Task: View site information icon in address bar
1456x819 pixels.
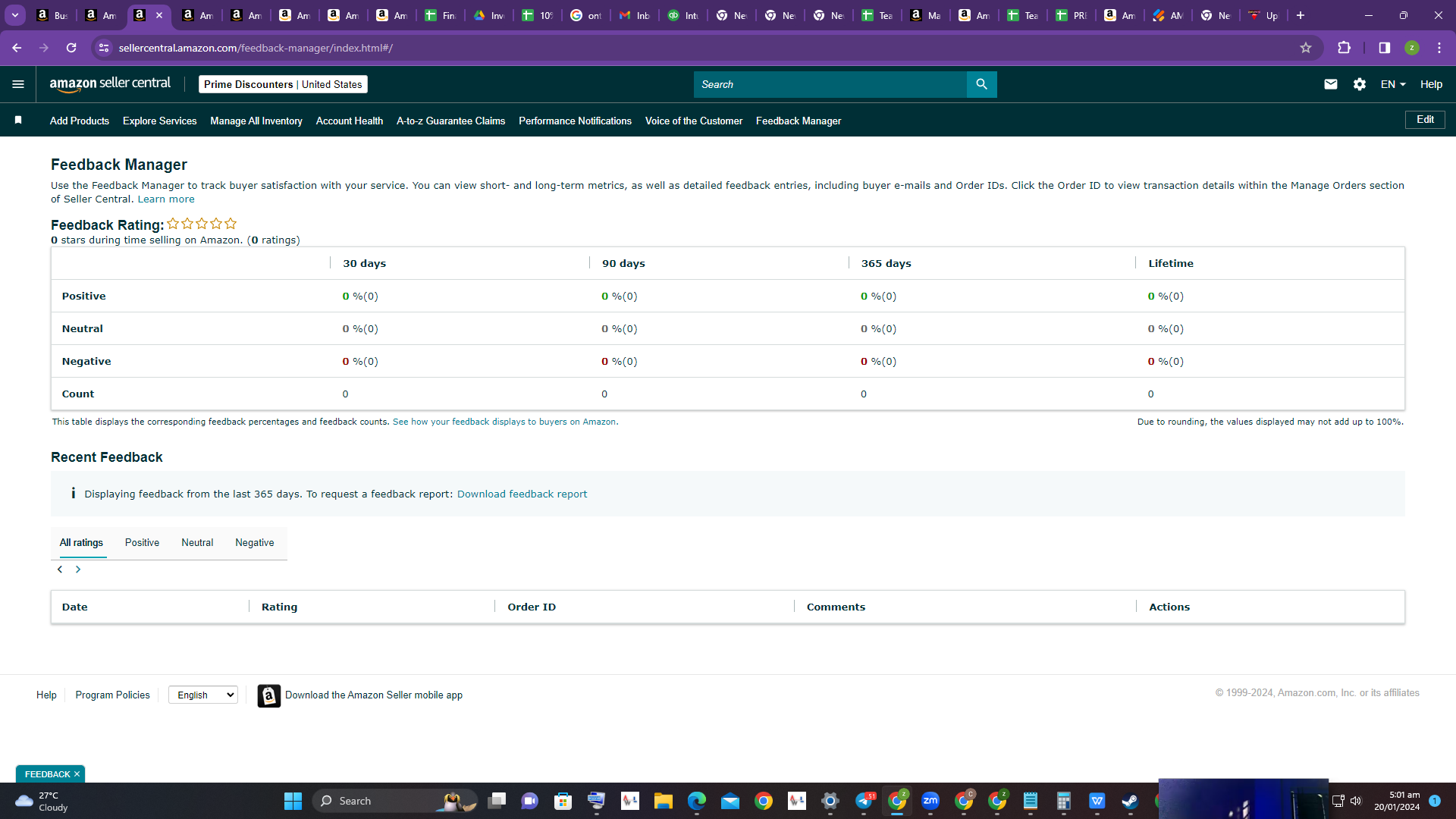Action: click(x=104, y=48)
